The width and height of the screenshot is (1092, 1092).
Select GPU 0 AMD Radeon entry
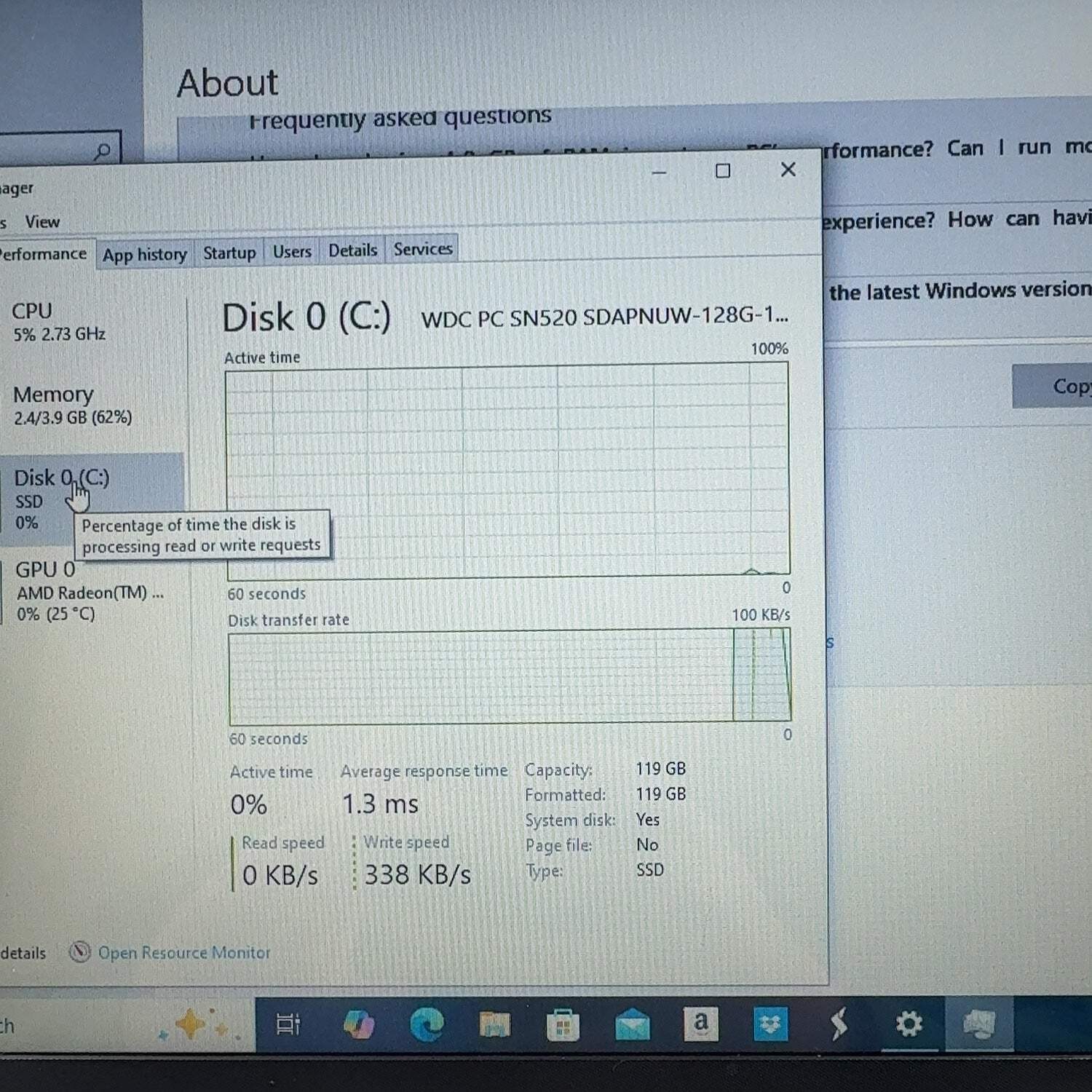tap(91, 591)
